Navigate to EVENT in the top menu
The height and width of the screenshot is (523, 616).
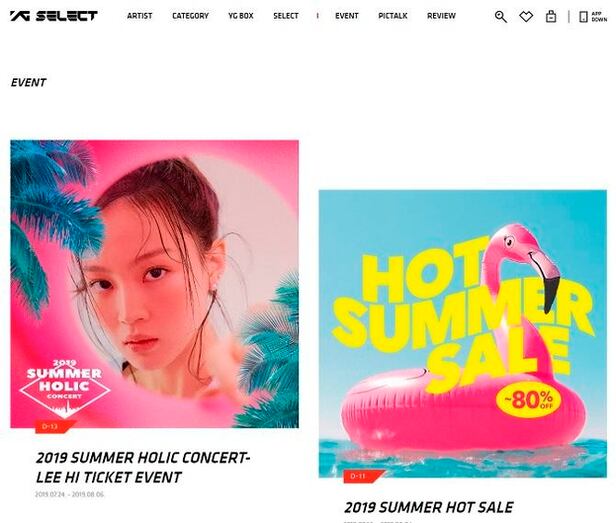tap(346, 16)
